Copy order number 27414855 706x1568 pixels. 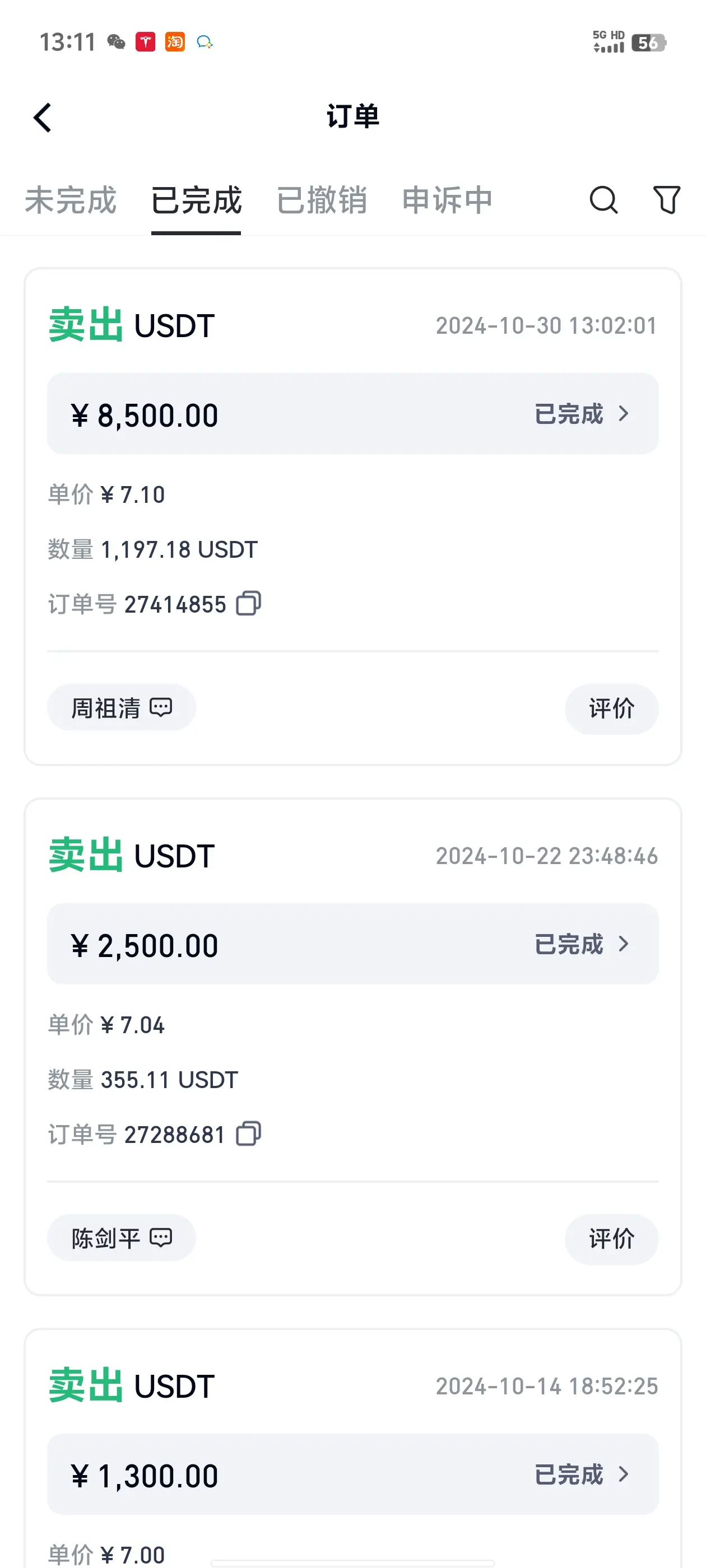click(x=249, y=604)
